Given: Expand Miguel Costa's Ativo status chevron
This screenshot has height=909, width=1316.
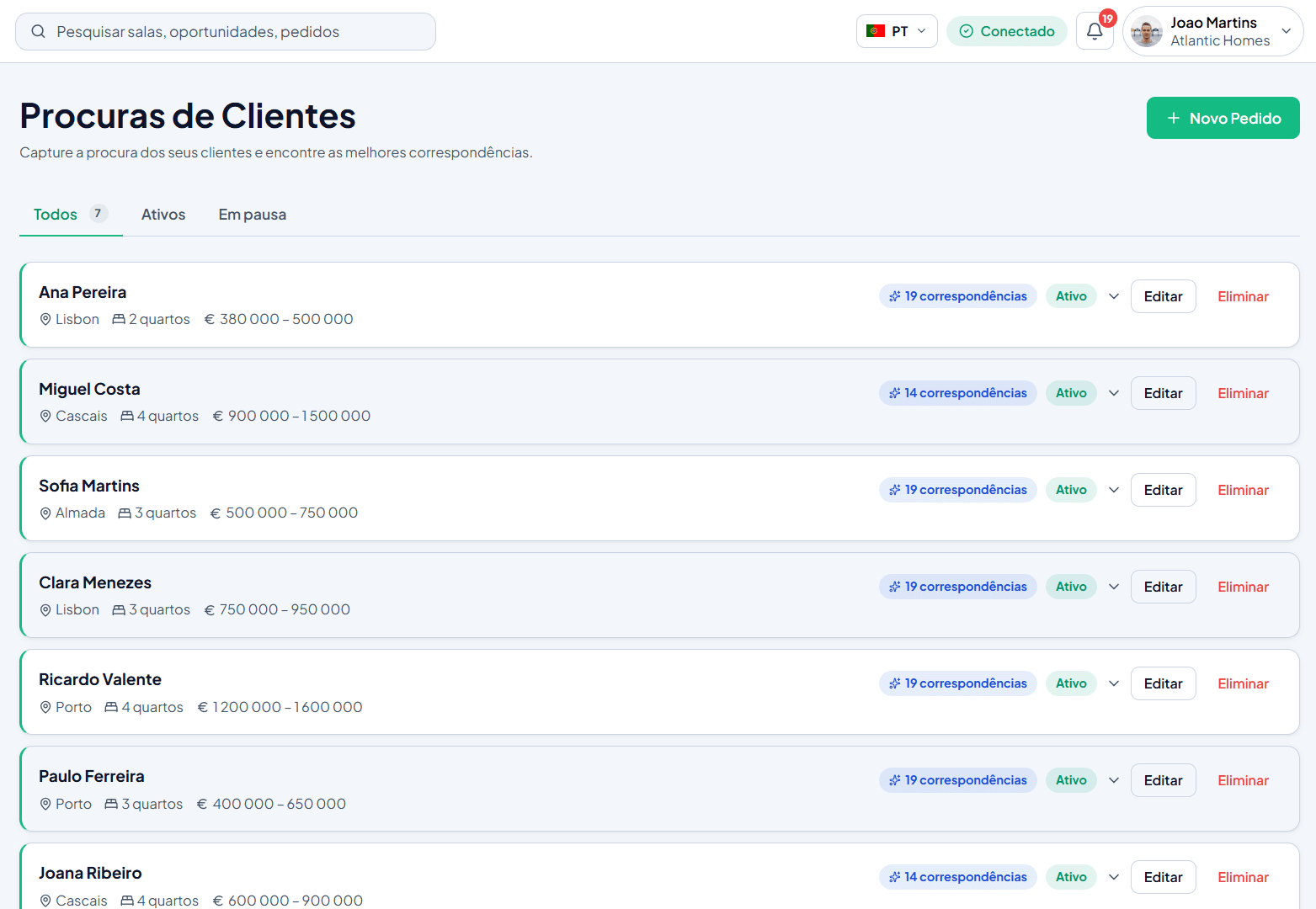Looking at the screenshot, I should coord(1114,393).
